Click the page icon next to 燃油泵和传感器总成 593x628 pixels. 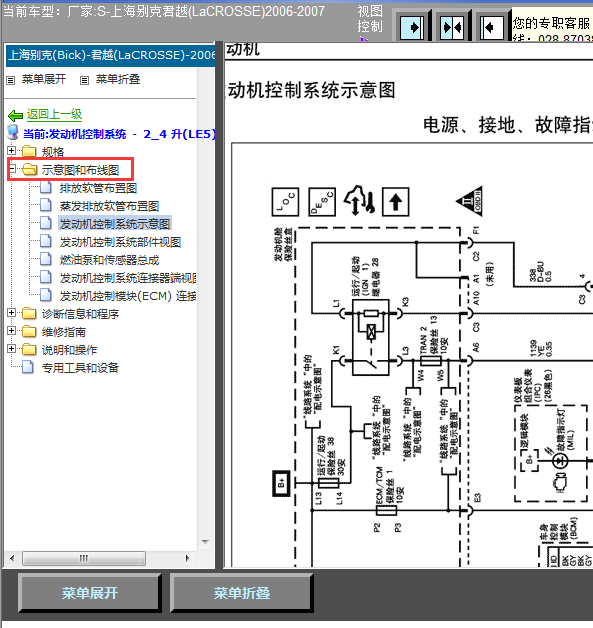coord(46,259)
